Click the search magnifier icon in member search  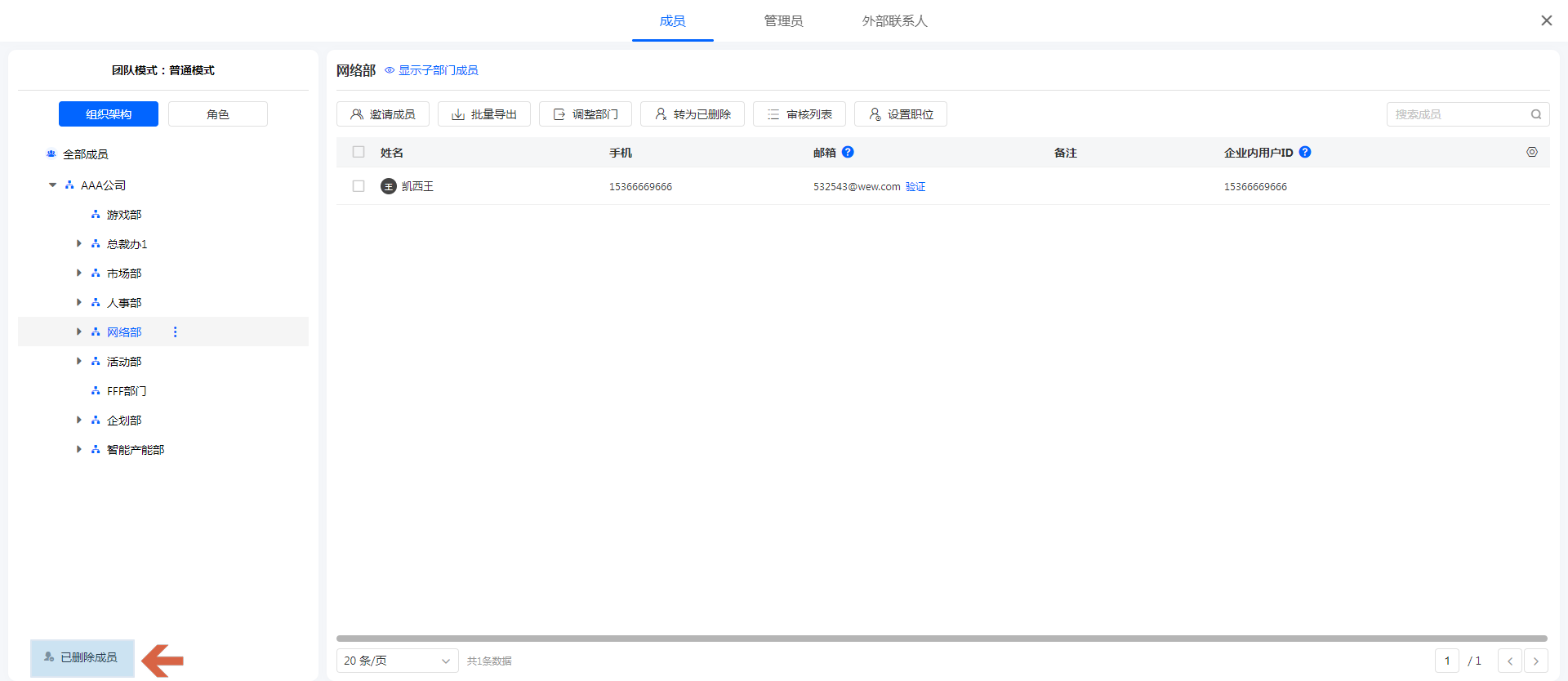point(1536,114)
